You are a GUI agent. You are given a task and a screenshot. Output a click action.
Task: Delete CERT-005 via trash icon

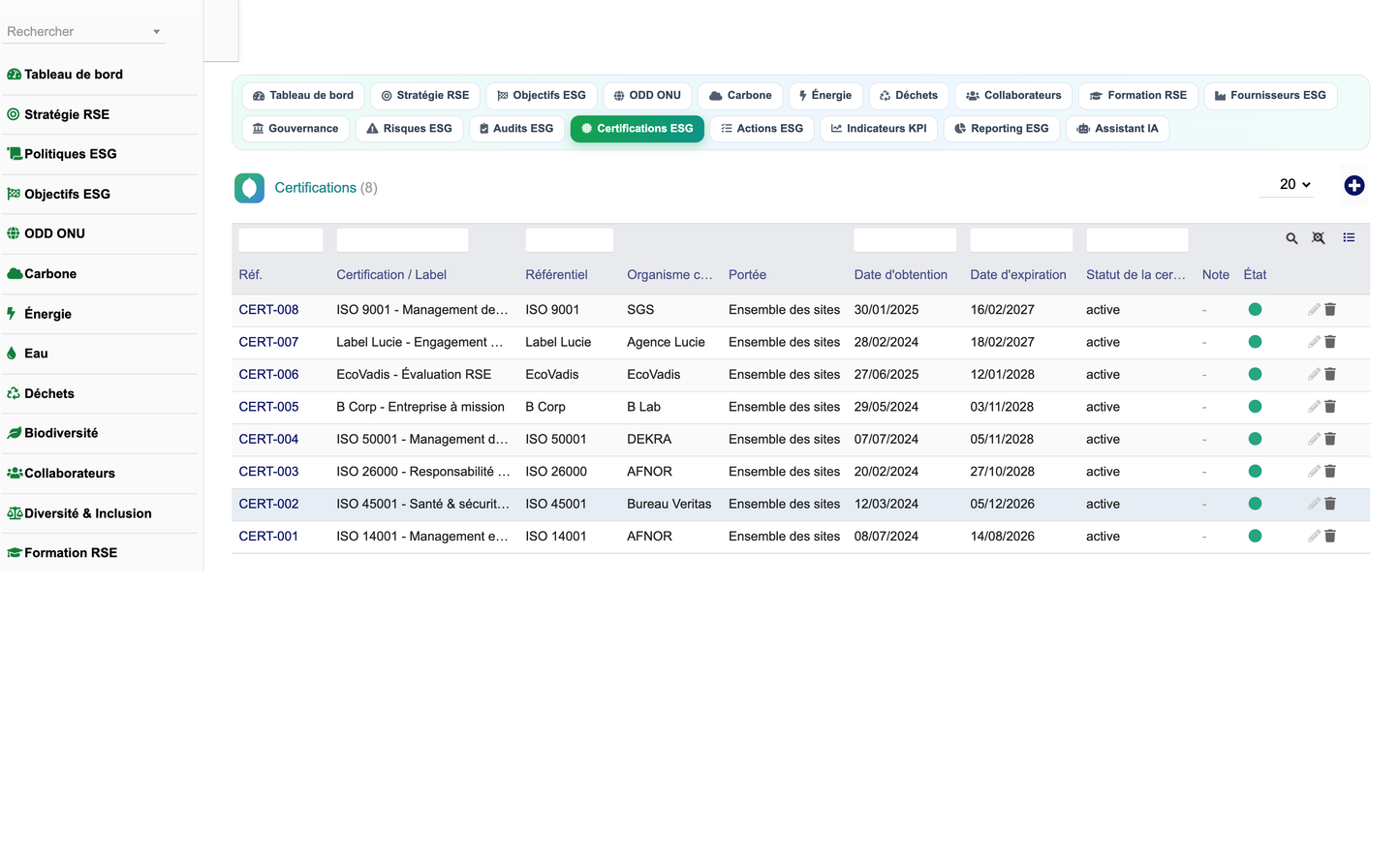point(1330,407)
